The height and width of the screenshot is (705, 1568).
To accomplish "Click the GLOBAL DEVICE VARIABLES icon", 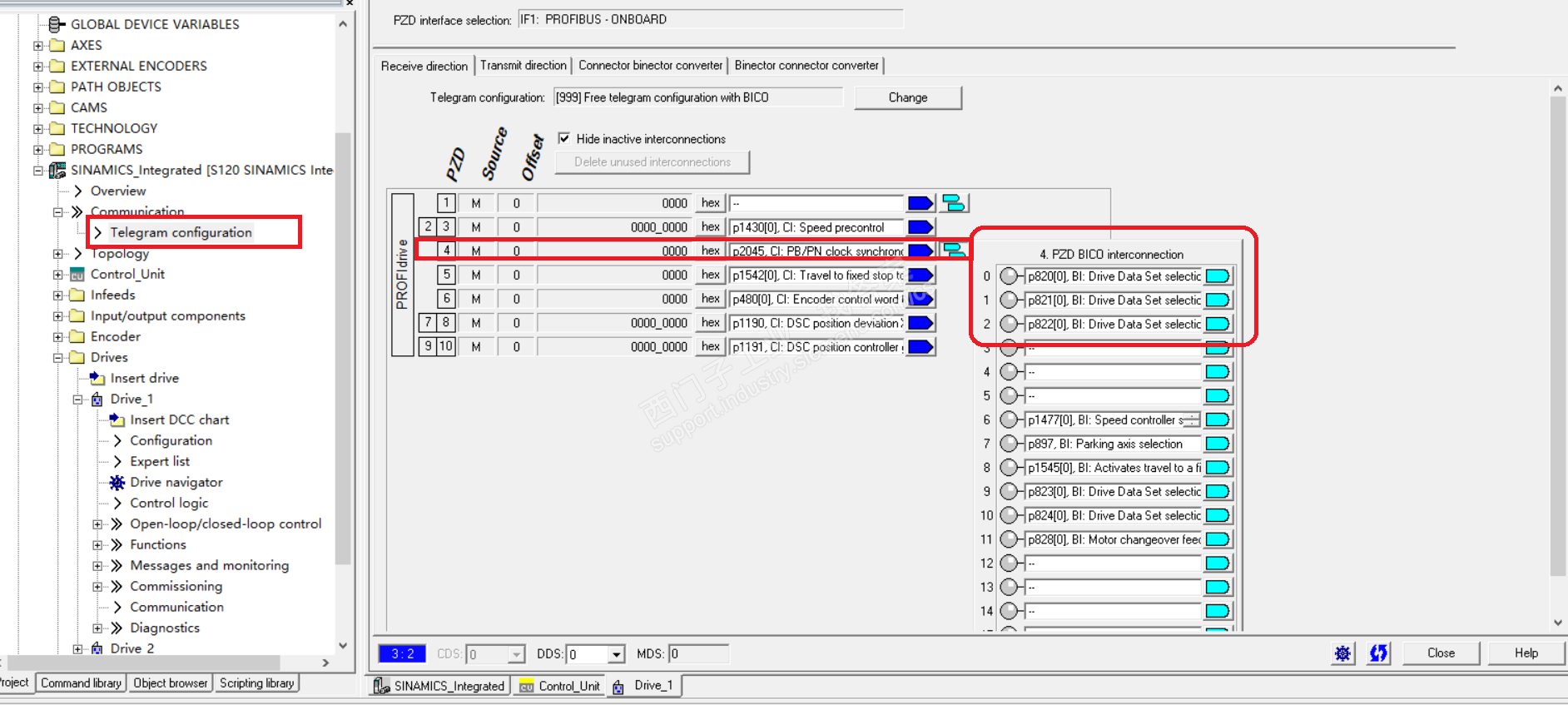I will [57, 25].
